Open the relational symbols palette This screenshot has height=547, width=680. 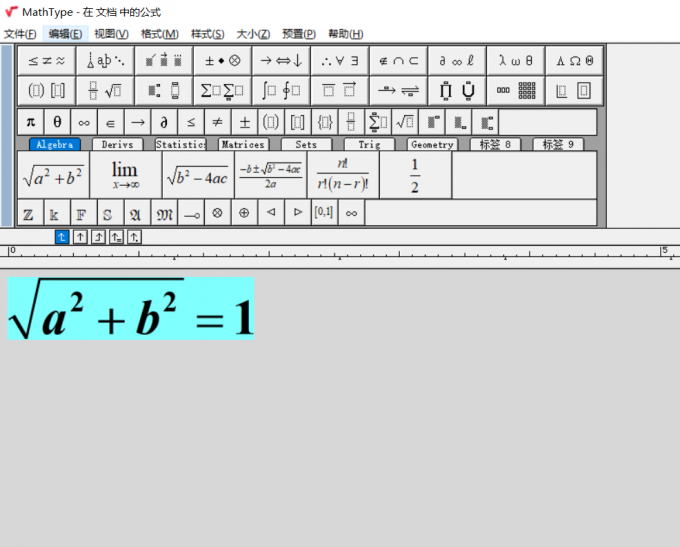coord(46,60)
